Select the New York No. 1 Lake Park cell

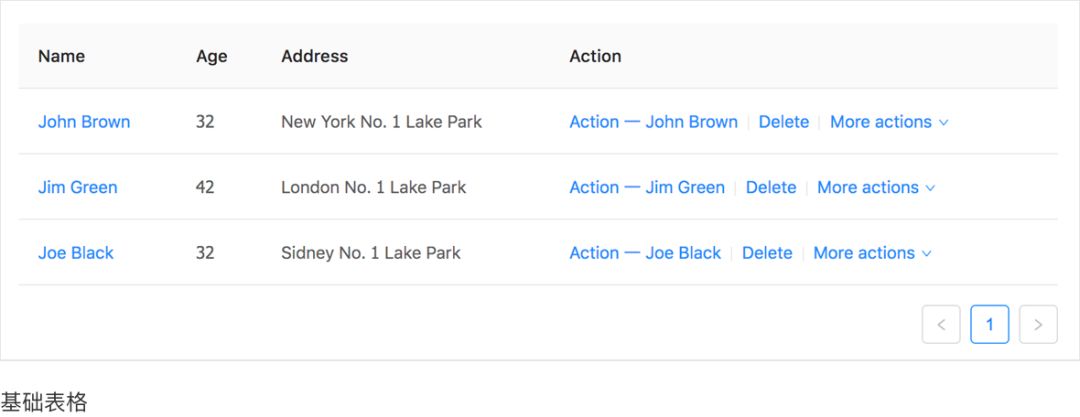[382, 122]
